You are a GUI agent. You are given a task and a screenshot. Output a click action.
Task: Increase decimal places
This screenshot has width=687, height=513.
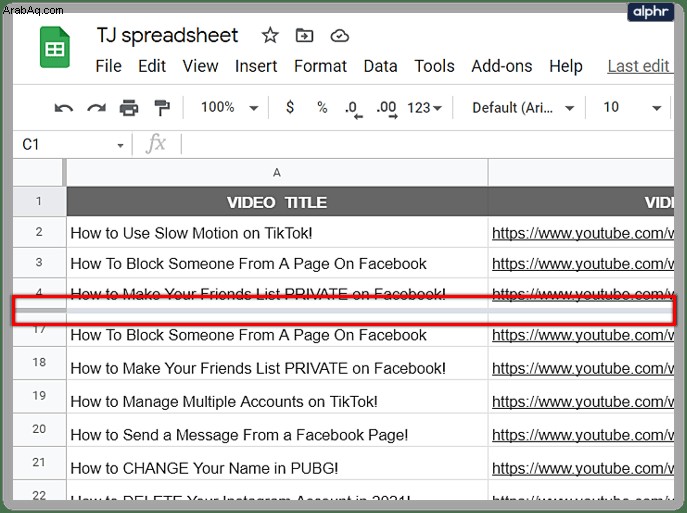click(386, 109)
